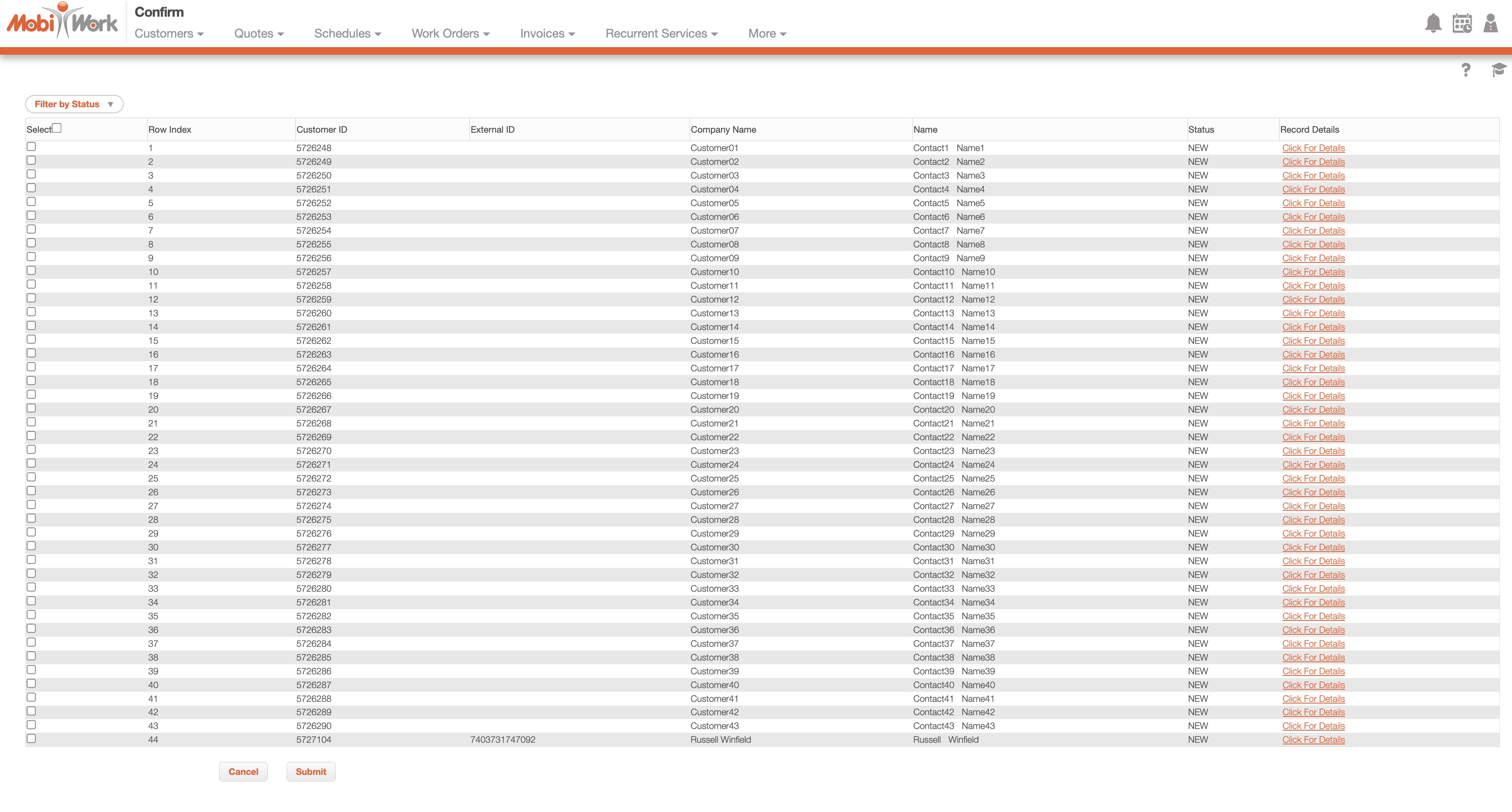This screenshot has width=1512, height=812.
Task: Open Click For Details for Customer10
Action: coord(1313,272)
